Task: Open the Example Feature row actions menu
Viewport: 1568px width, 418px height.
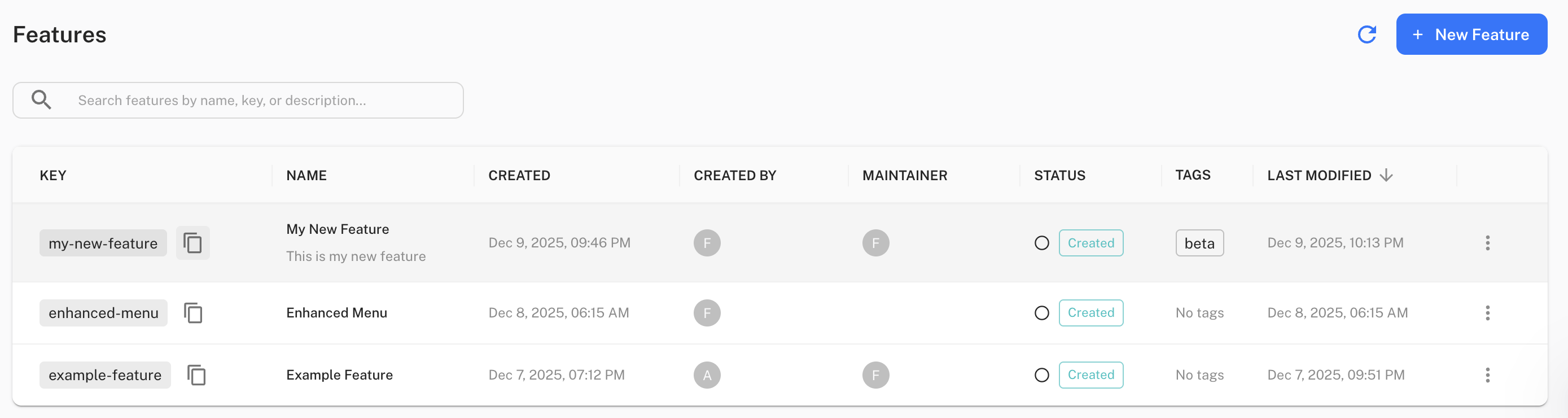Action: [x=1488, y=375]
